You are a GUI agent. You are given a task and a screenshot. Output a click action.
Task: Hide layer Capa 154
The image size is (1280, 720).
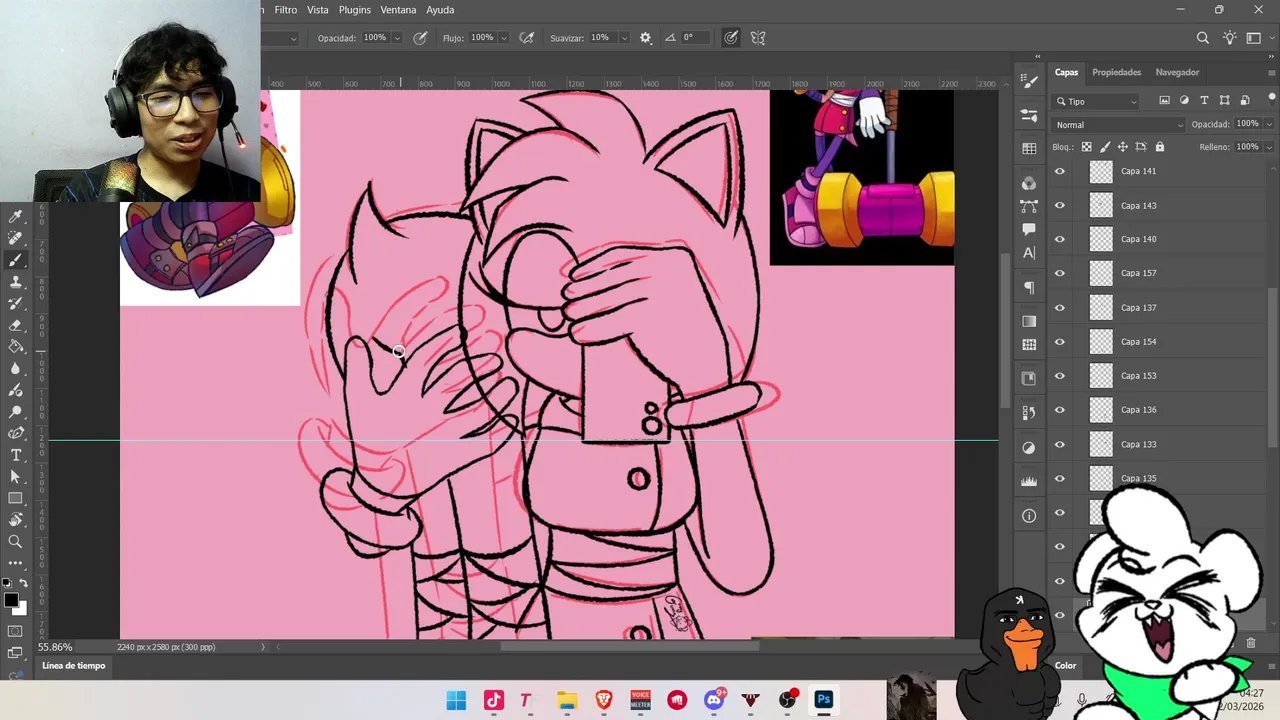(1060, 342)
